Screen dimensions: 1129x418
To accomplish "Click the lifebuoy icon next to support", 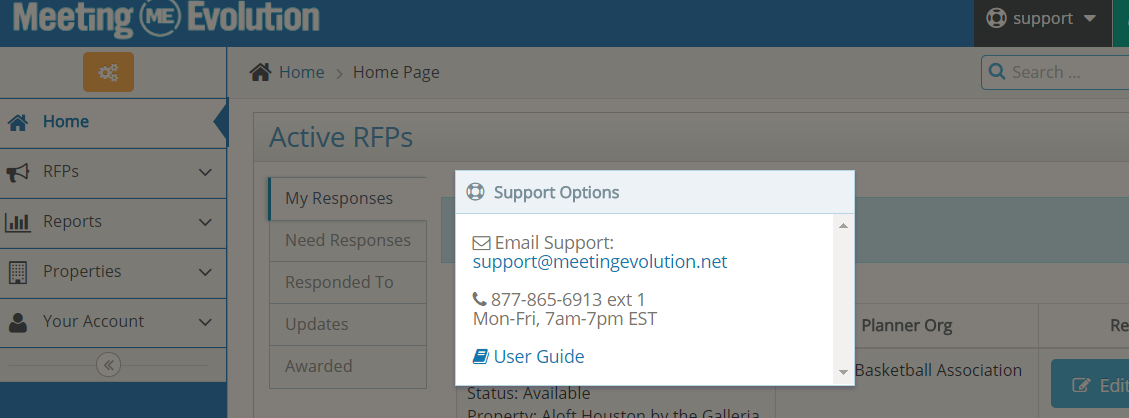I will click(x=996, y=19).
